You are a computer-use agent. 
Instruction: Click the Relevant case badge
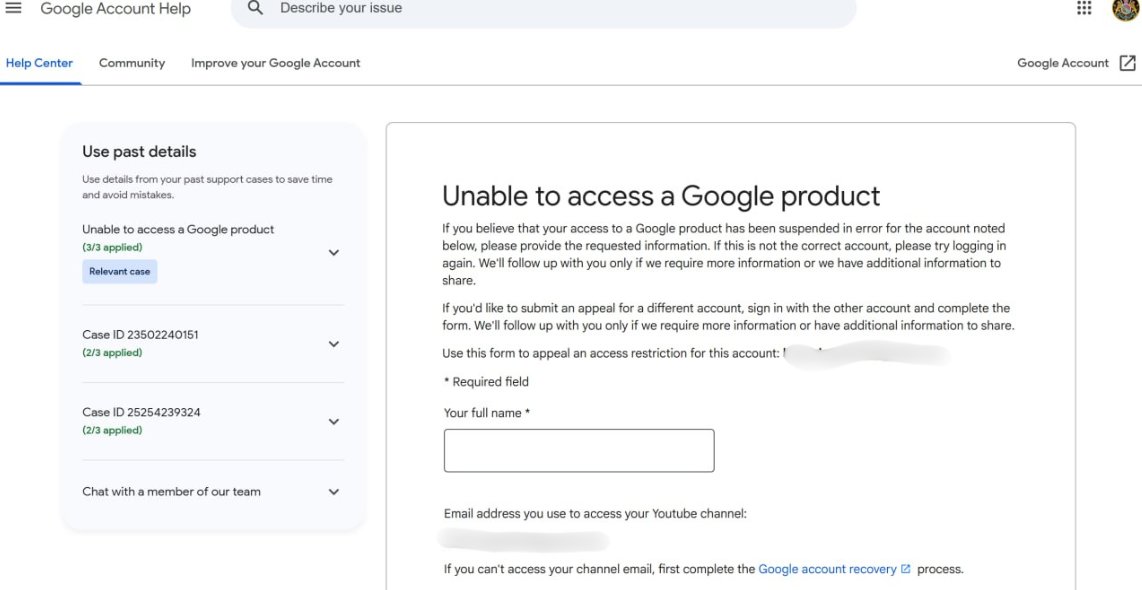[119, 272]
